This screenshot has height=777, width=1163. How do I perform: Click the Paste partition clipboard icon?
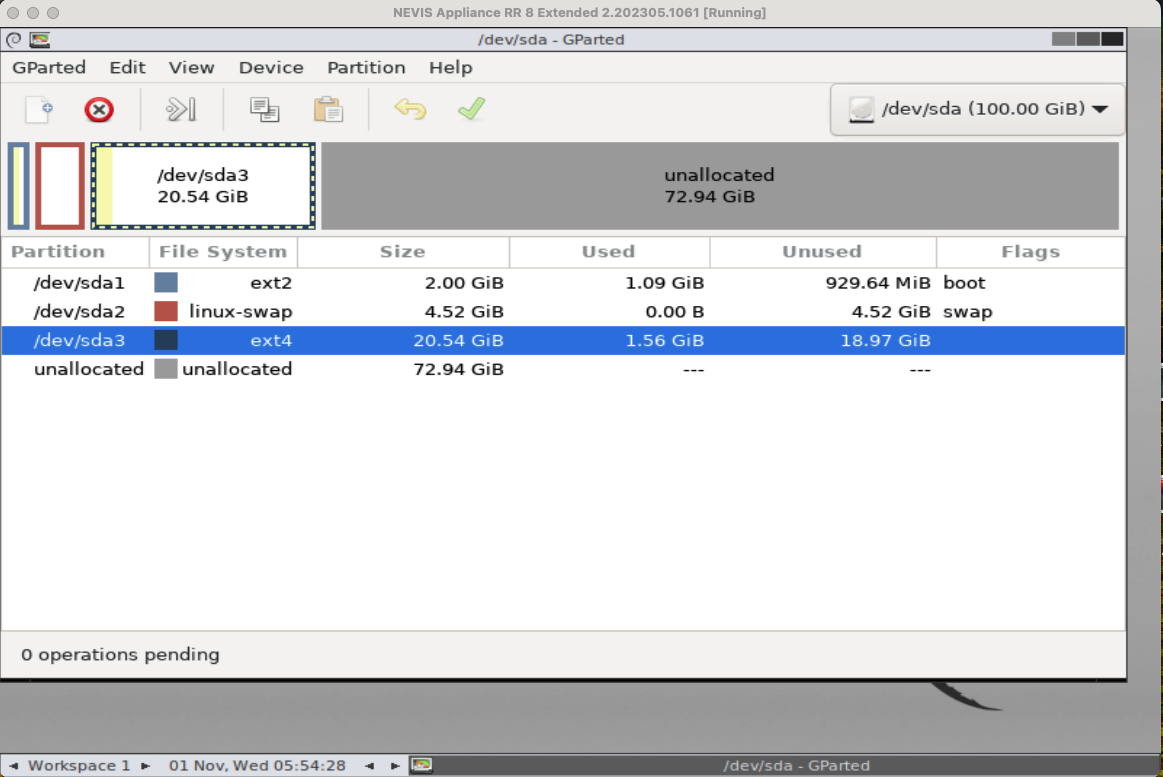pos(328,109)
